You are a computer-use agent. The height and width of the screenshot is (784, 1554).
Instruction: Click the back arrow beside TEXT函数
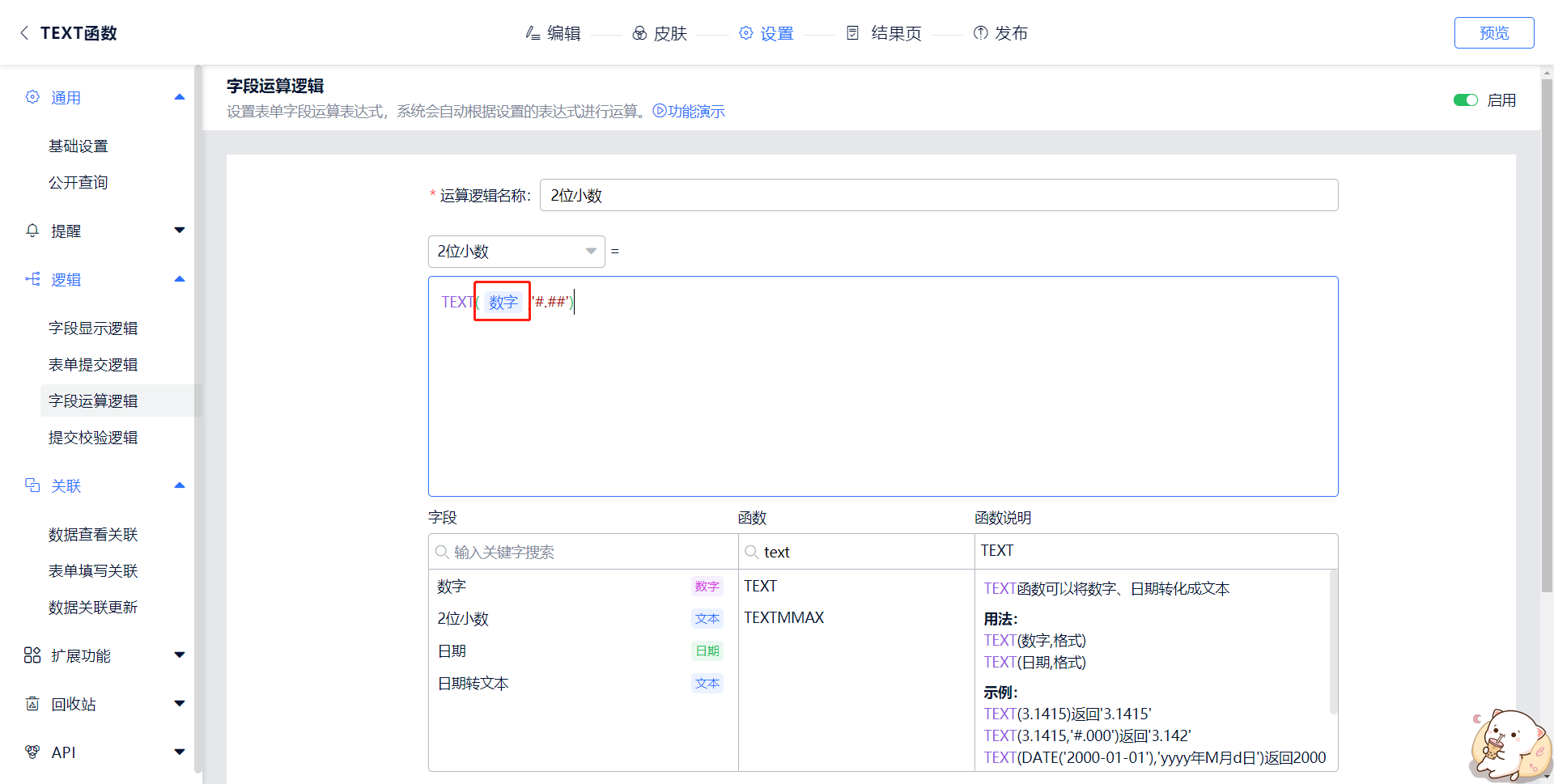point(24,33)
